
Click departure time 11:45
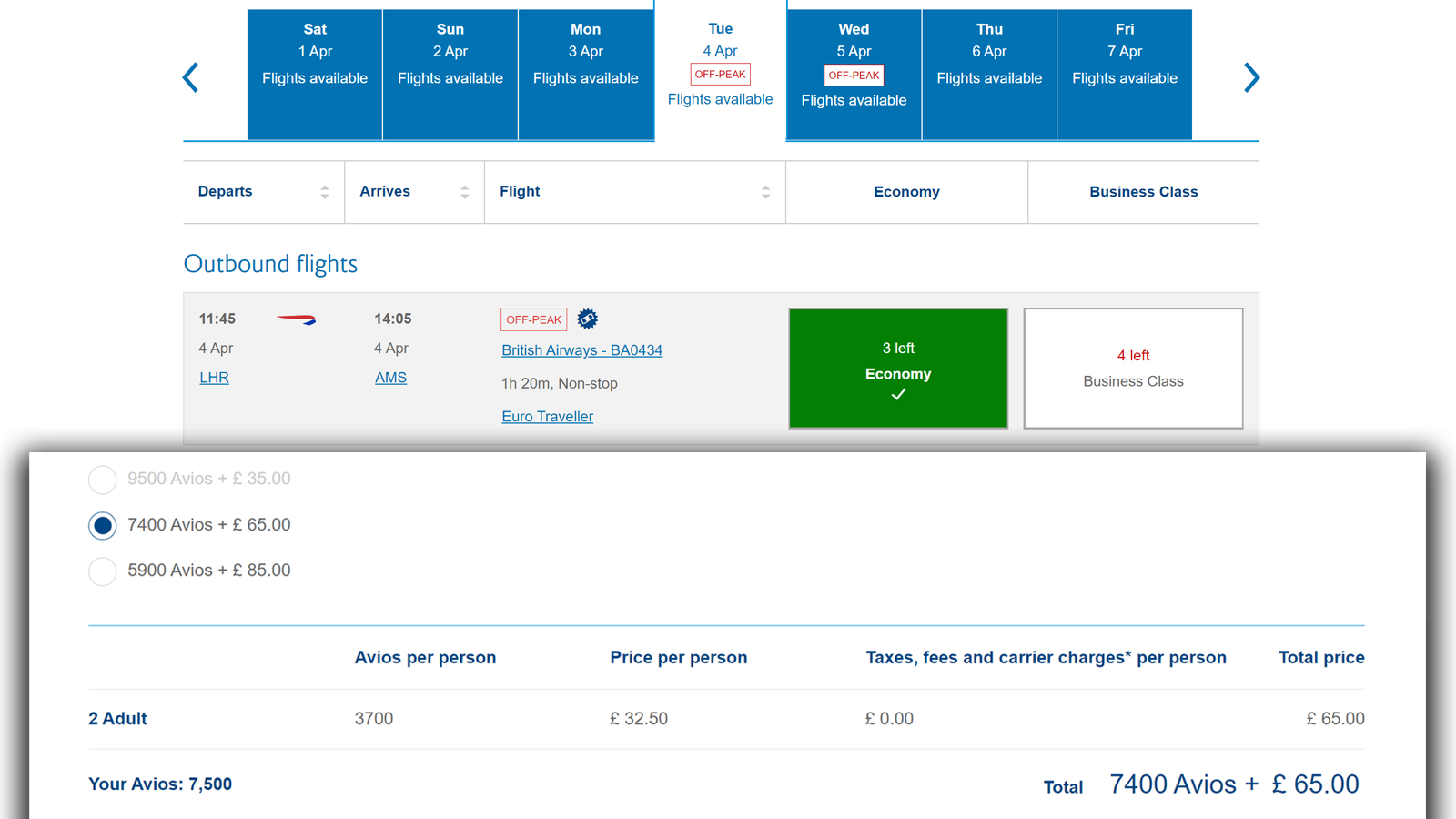217,318
